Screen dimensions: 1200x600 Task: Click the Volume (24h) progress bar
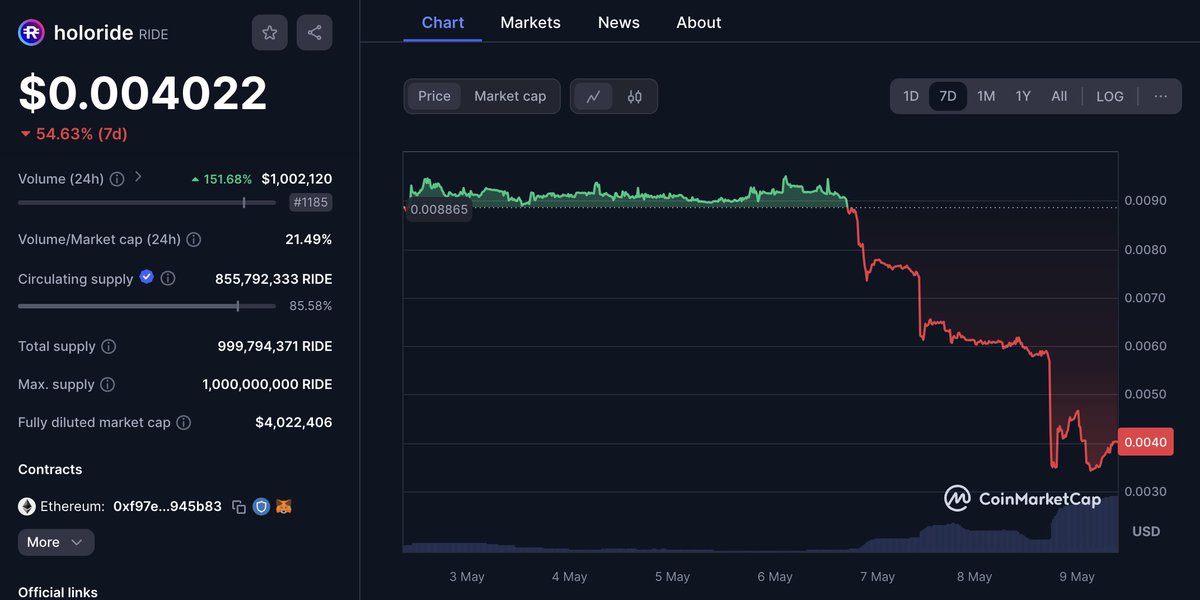point(147,203)
